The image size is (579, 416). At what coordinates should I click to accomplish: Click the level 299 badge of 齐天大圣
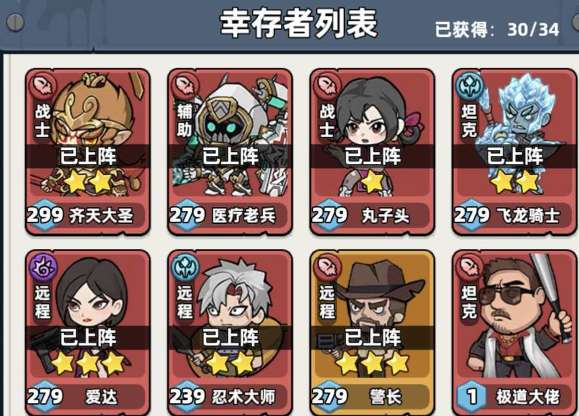[45, 215]
